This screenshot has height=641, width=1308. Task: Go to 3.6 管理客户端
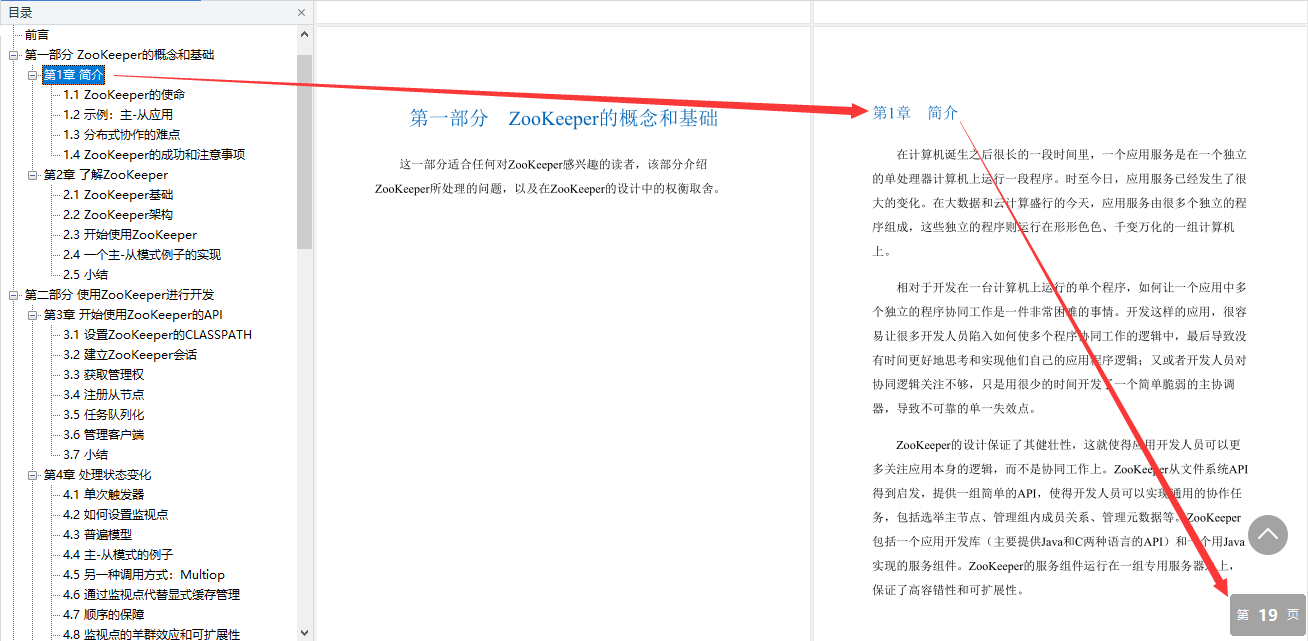tap(104, 435)
